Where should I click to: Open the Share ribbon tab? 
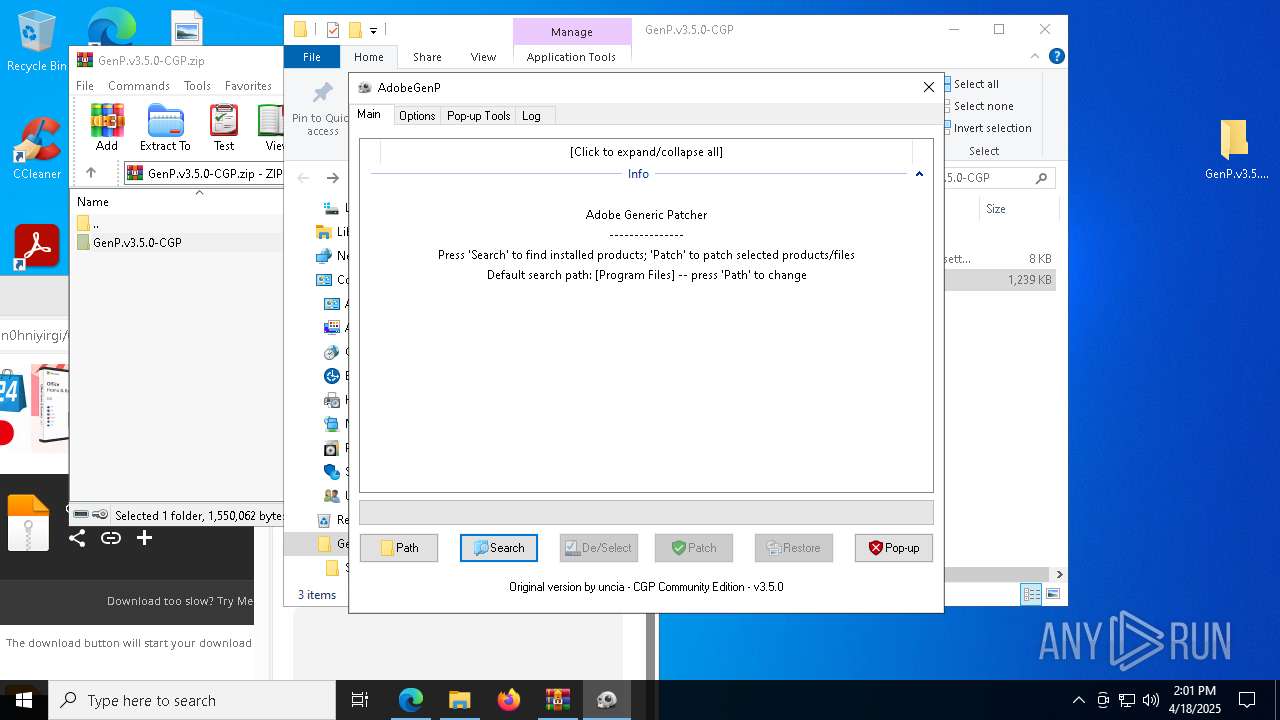pos(427,57)
